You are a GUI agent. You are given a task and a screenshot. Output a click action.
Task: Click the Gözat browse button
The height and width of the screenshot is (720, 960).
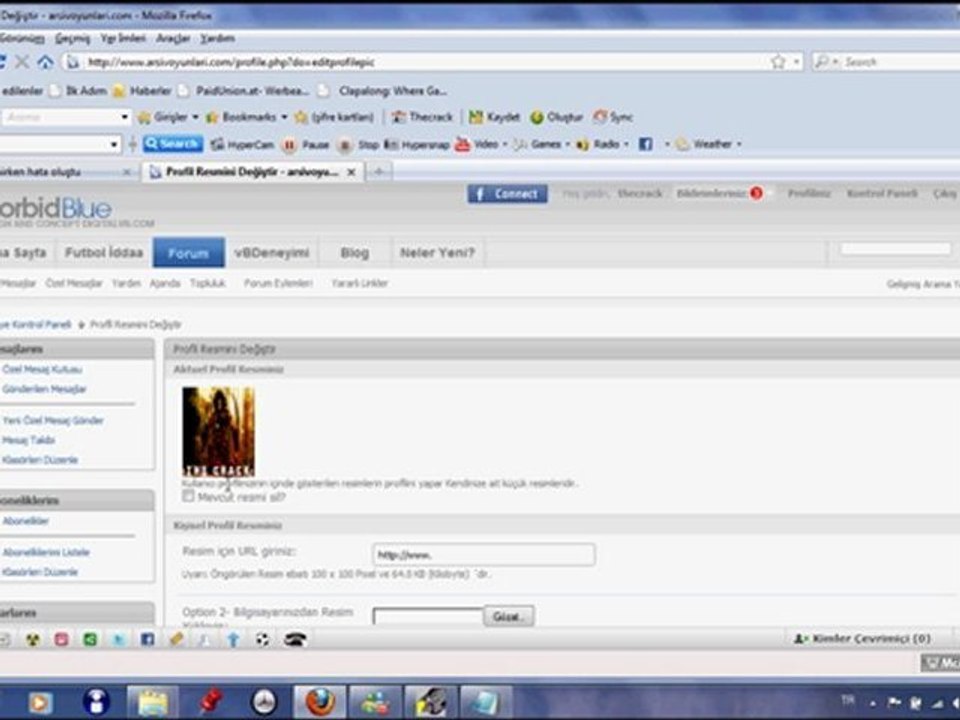[508, 617]
